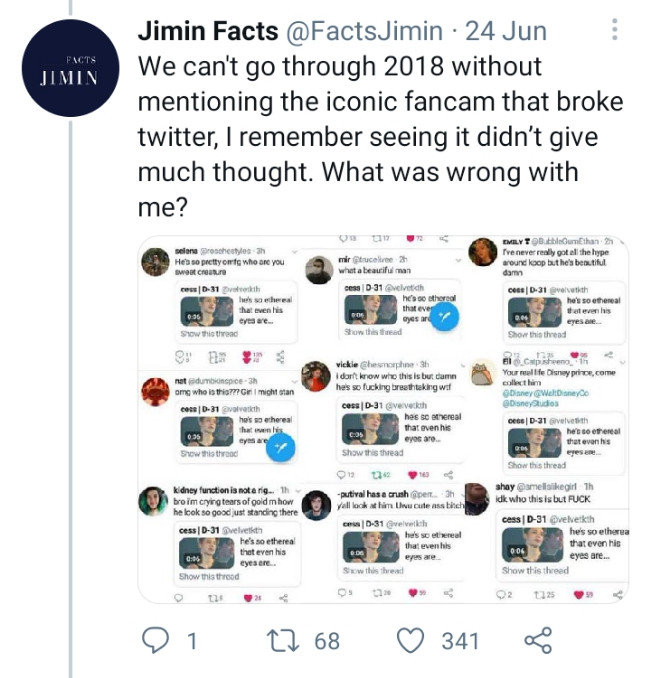Viewport: 651px width, 678px height.
Task: Click the 341 likes count
Action: click(460, 641)
